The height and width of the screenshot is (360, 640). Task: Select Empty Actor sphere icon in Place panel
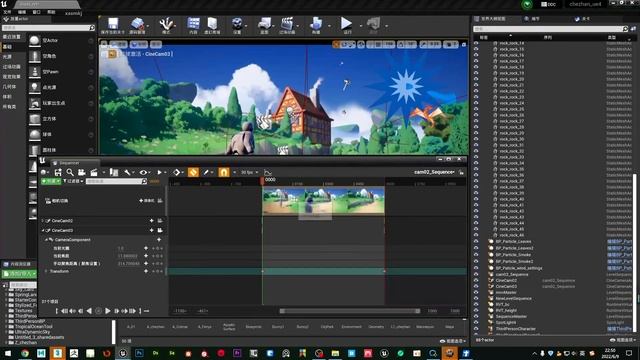click(x=35, y=40)
